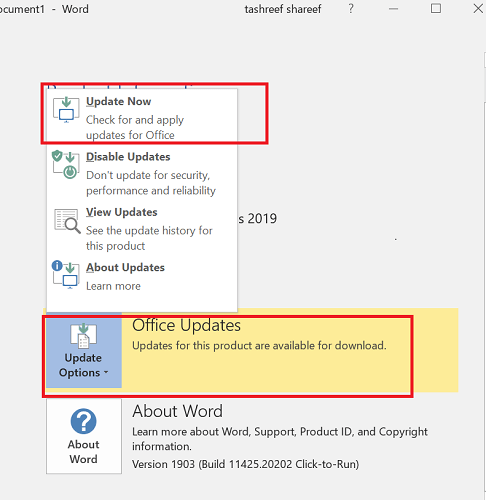
Task: Click the Update Now download icon
Action: coord(66,110)
